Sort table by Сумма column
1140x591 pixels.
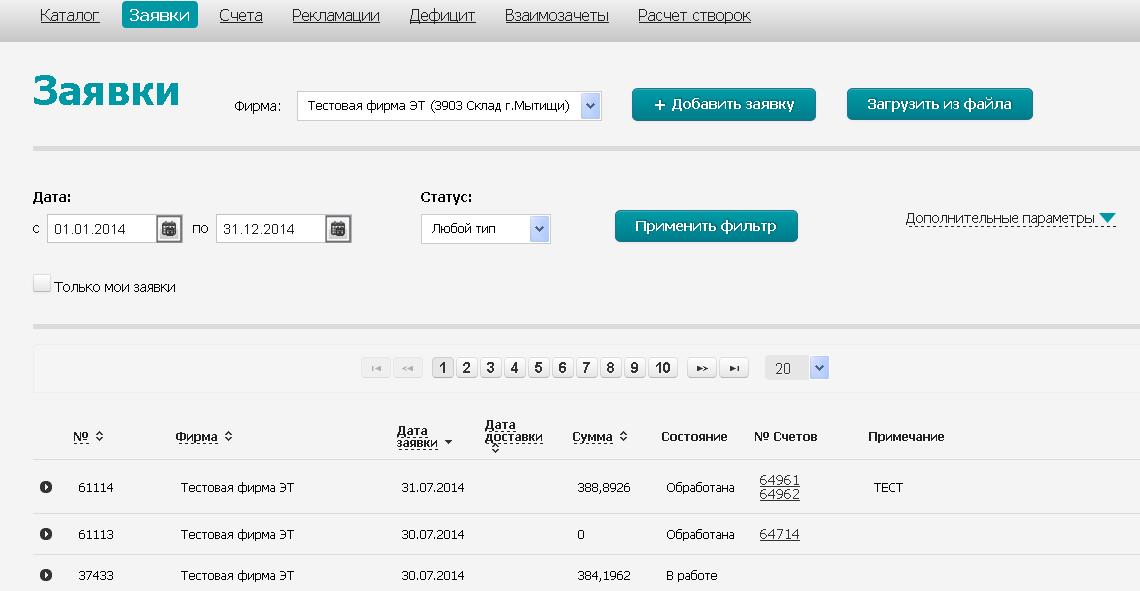[x=597, y=437]
